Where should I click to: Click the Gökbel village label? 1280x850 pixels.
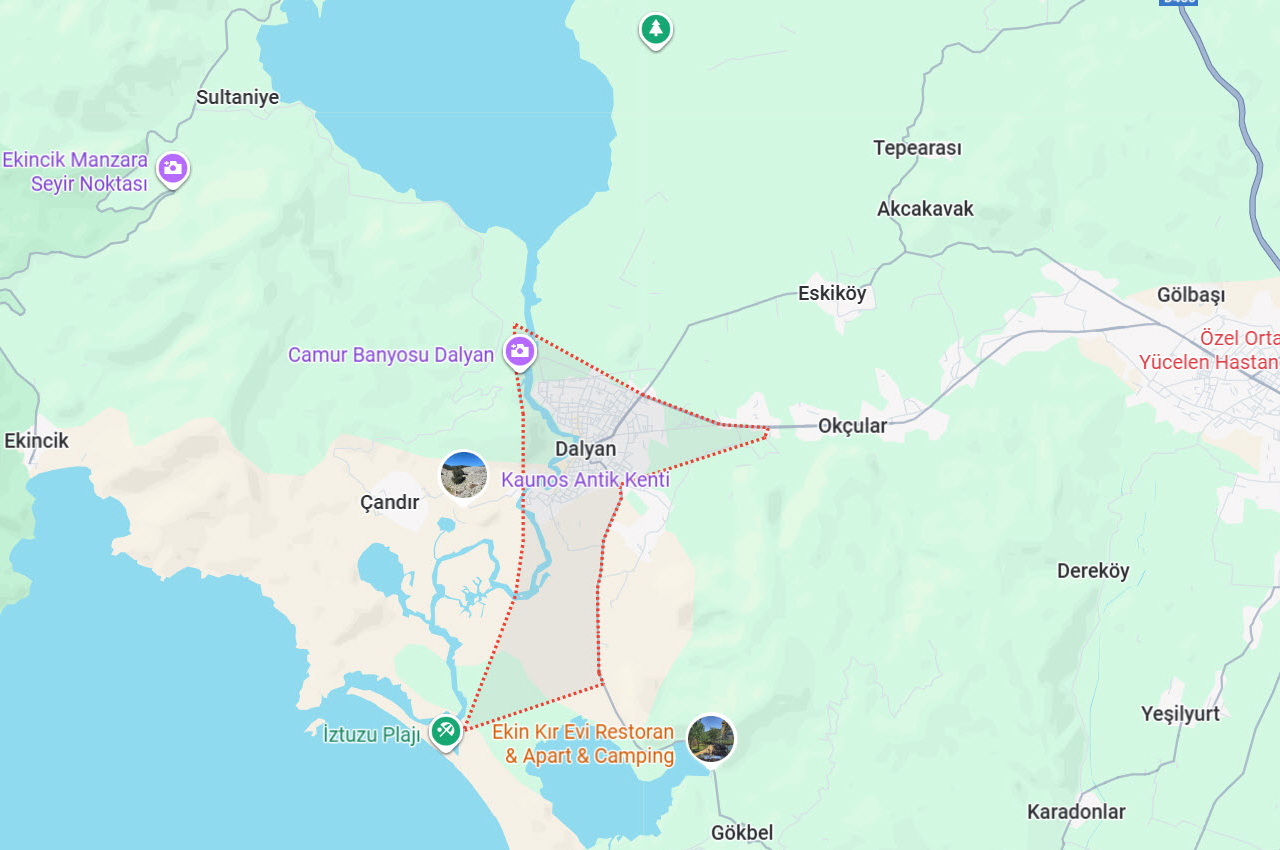pyautogui.click(x=742, y=832)
